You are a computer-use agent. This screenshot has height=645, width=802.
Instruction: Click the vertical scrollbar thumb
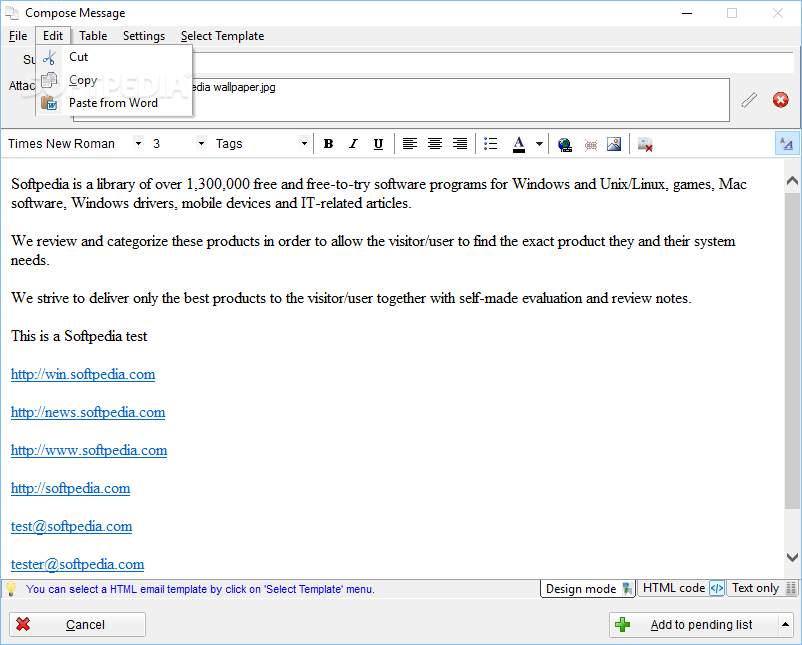(792, 351)
